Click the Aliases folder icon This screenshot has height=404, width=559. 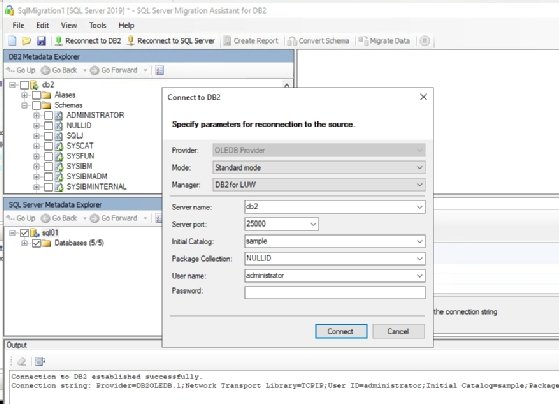tap(46, 95)
